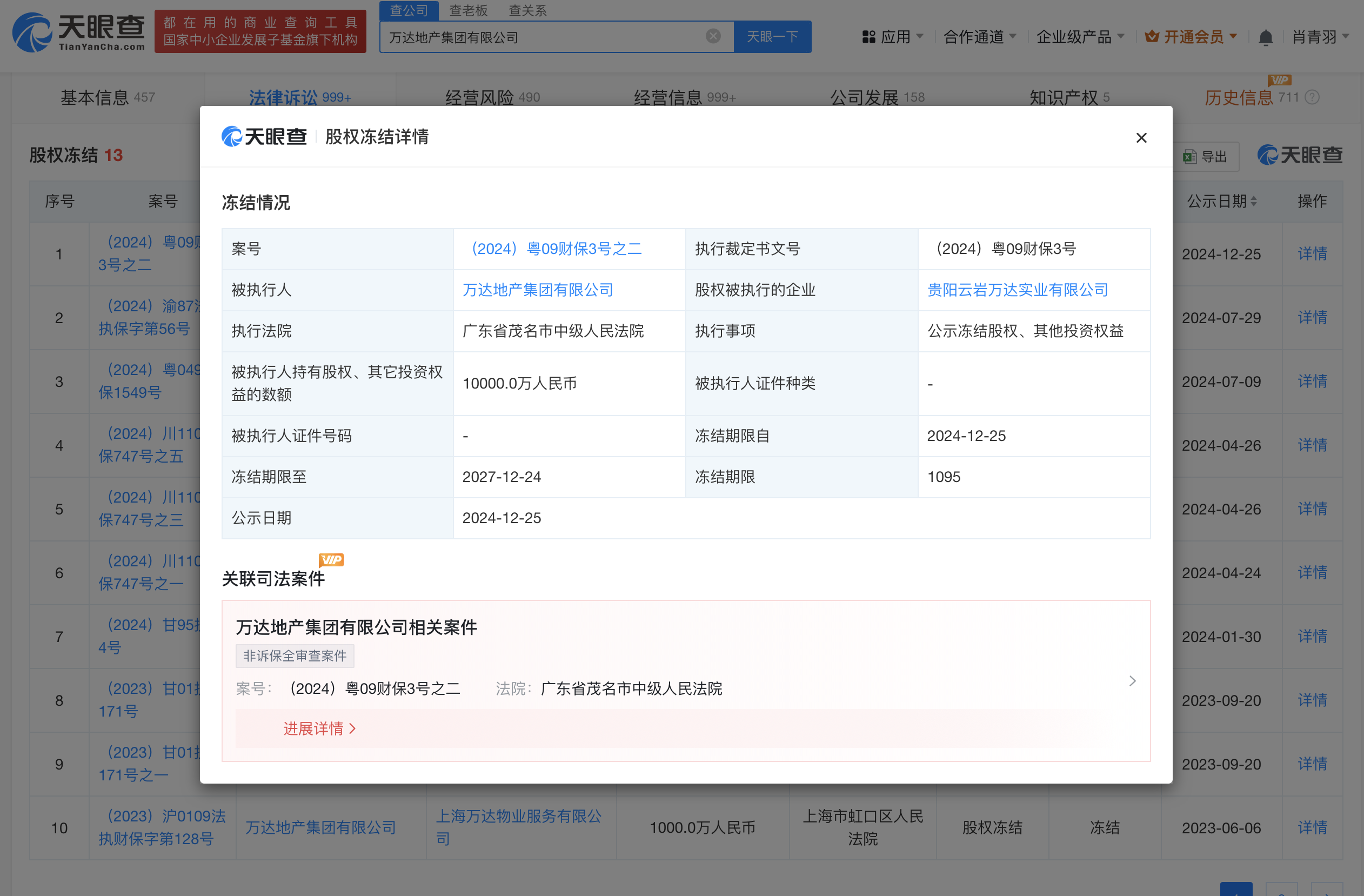Screen dimensions: 1364x896
Task: Expand the 企业级产品 dropdown
Action: [1120, 37]
